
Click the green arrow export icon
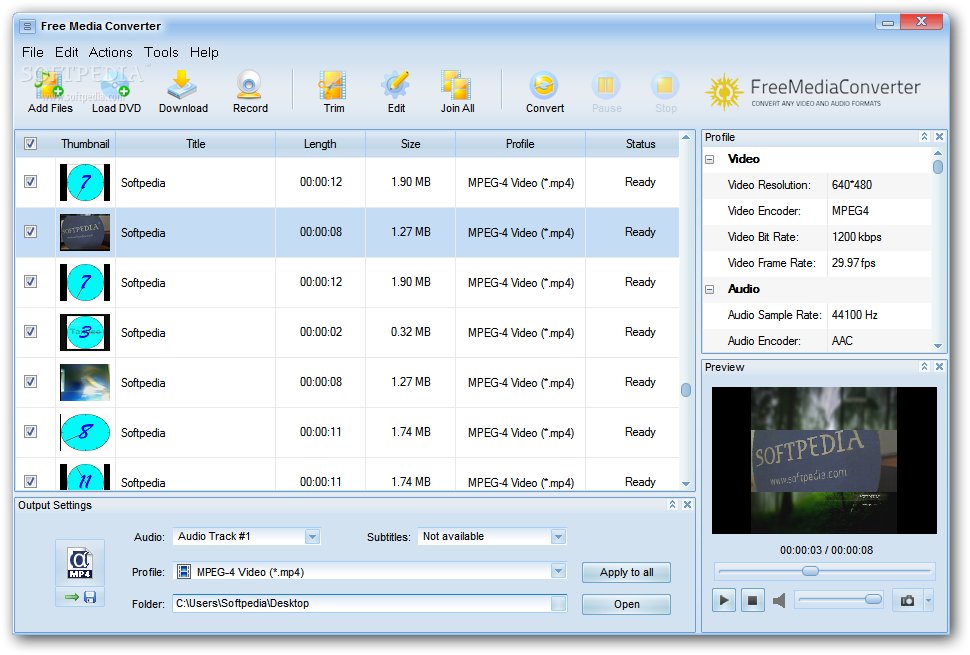click(72, 597)
